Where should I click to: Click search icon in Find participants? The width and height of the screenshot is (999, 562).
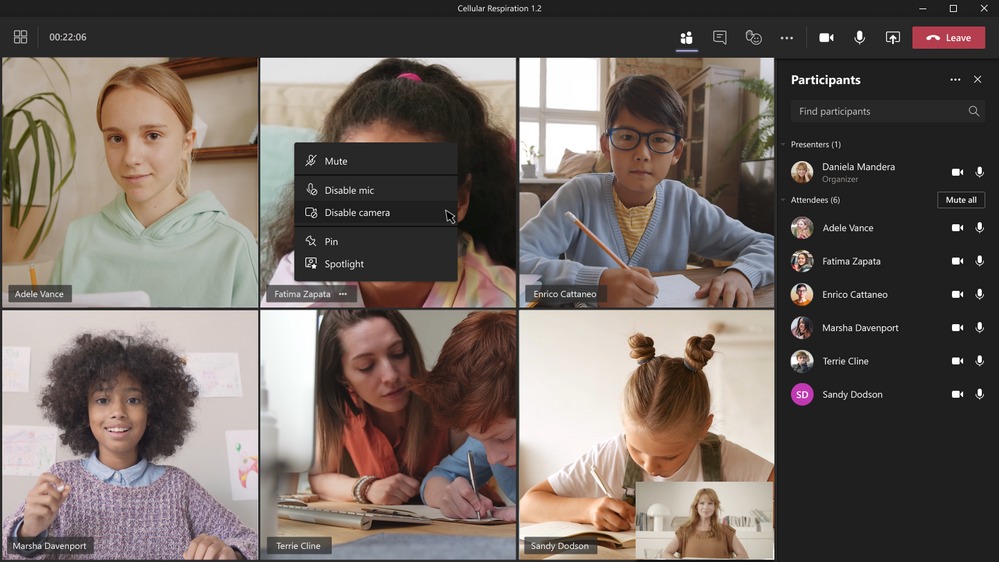tap(974, 112)
